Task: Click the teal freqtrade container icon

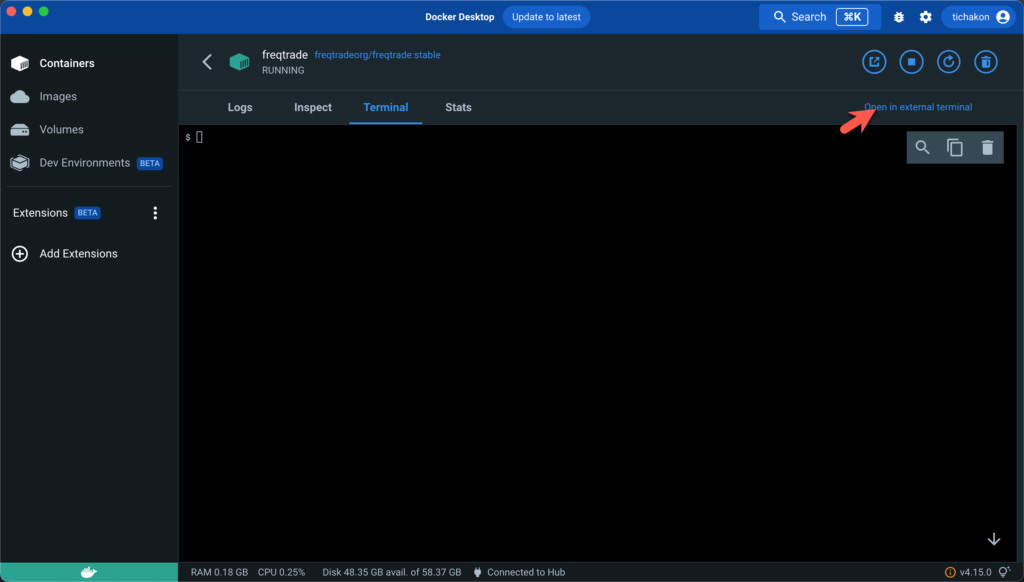Action: pos(240,62)
